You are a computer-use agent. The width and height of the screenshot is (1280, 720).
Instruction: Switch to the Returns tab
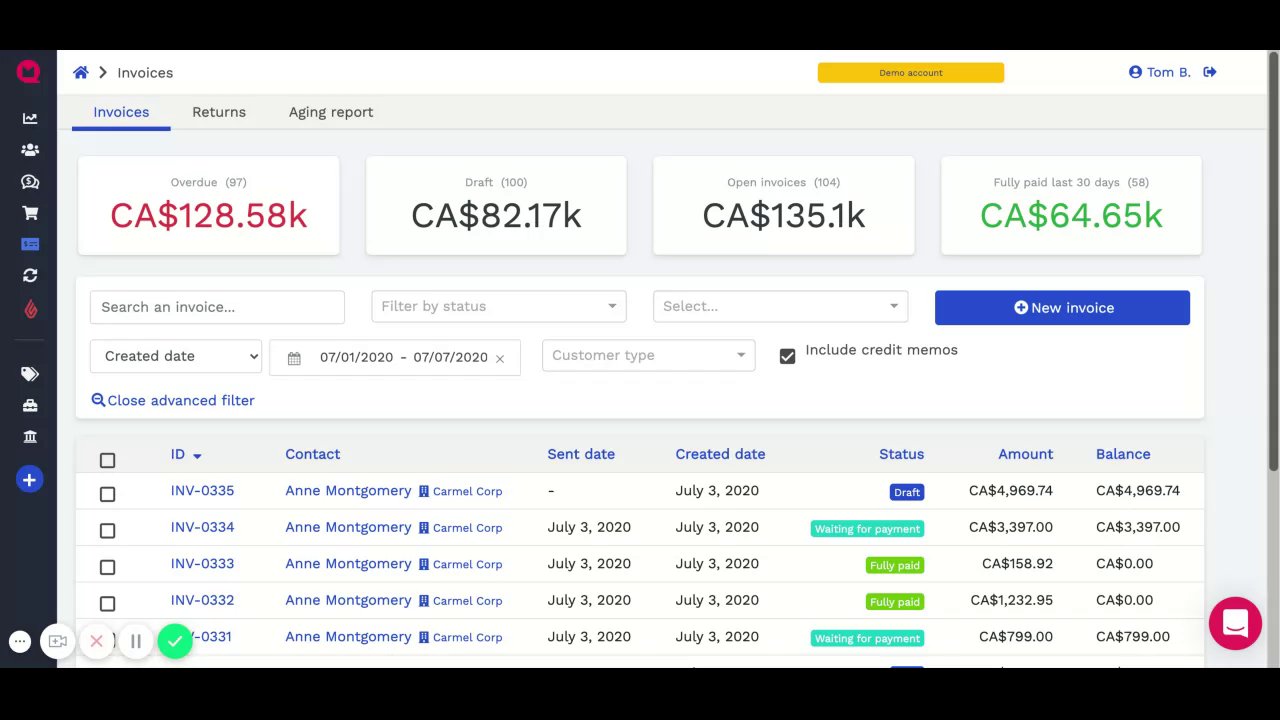219,112
